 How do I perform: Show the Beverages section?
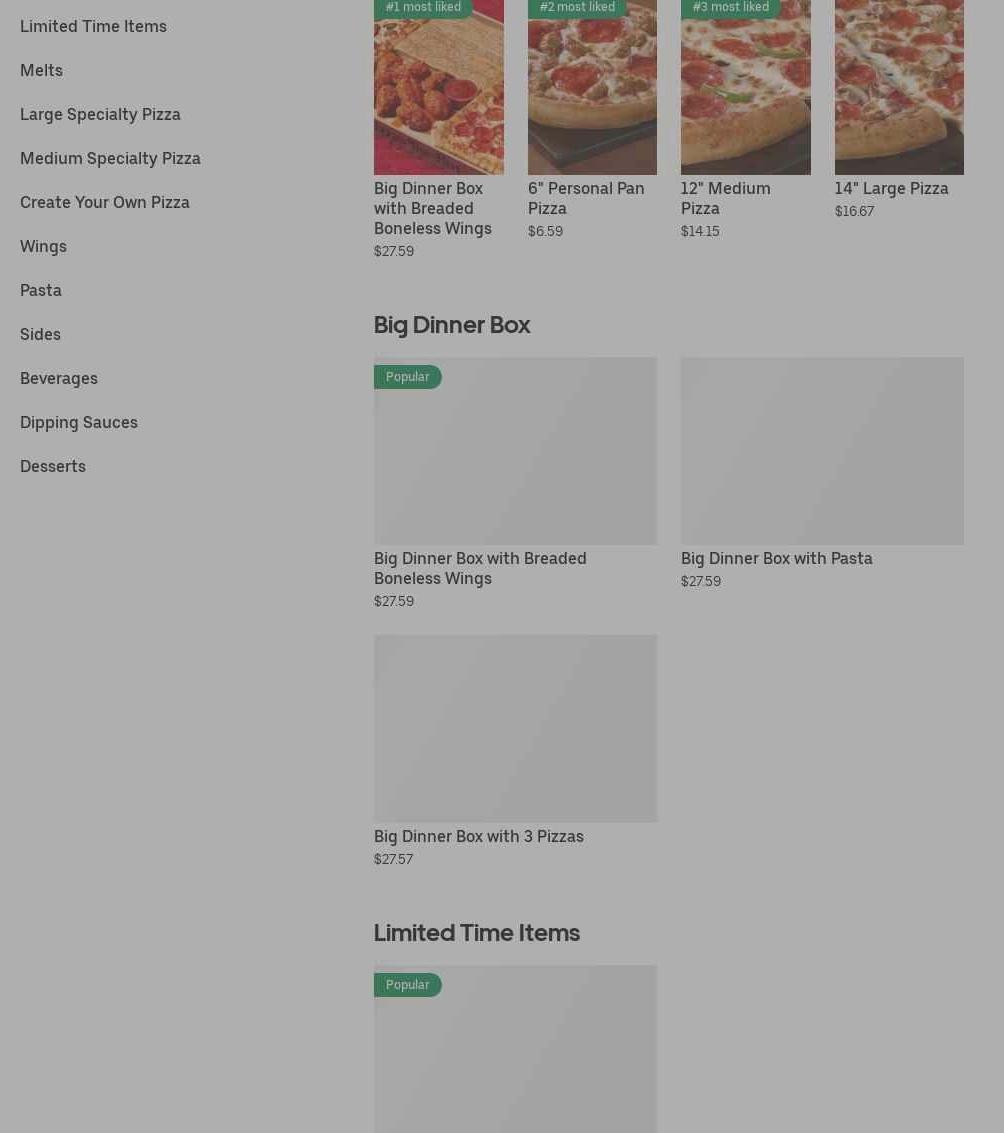59,378
